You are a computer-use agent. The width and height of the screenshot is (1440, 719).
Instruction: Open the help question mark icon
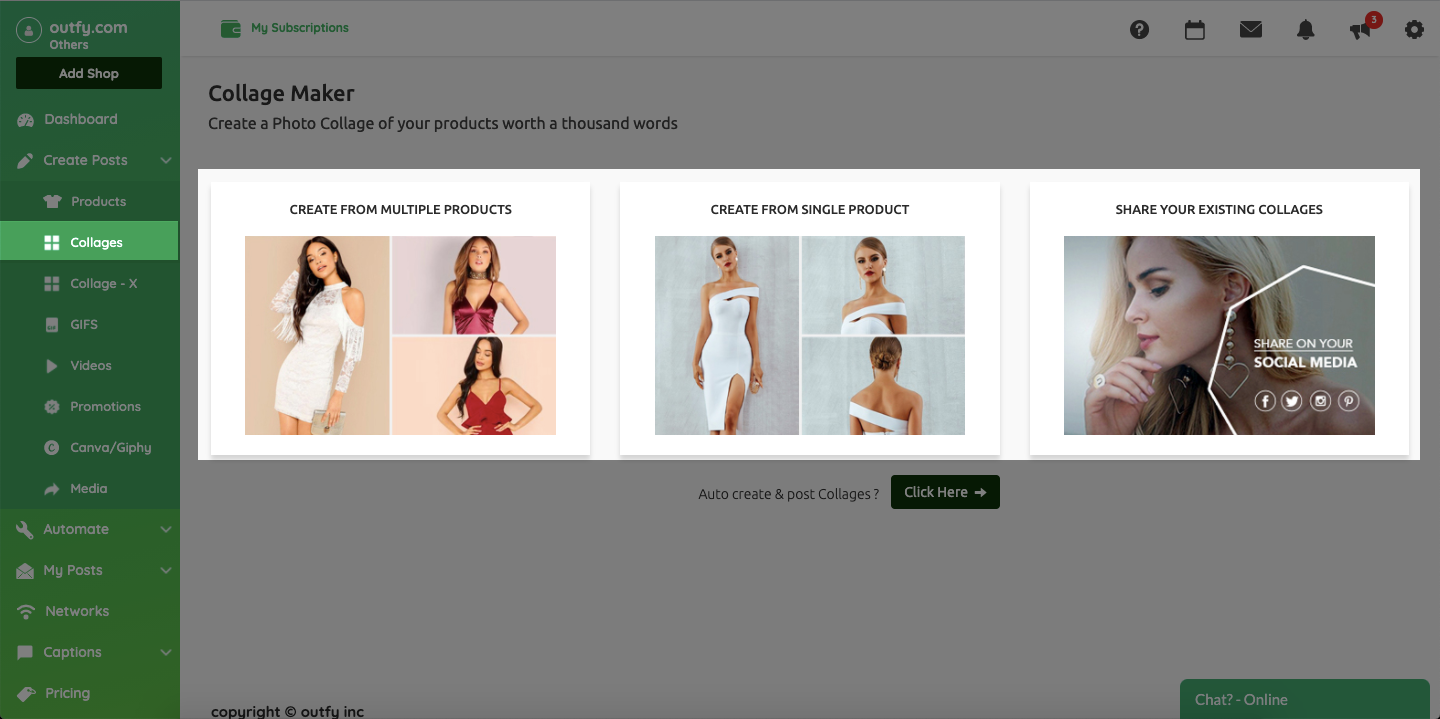pos(1139,30)
